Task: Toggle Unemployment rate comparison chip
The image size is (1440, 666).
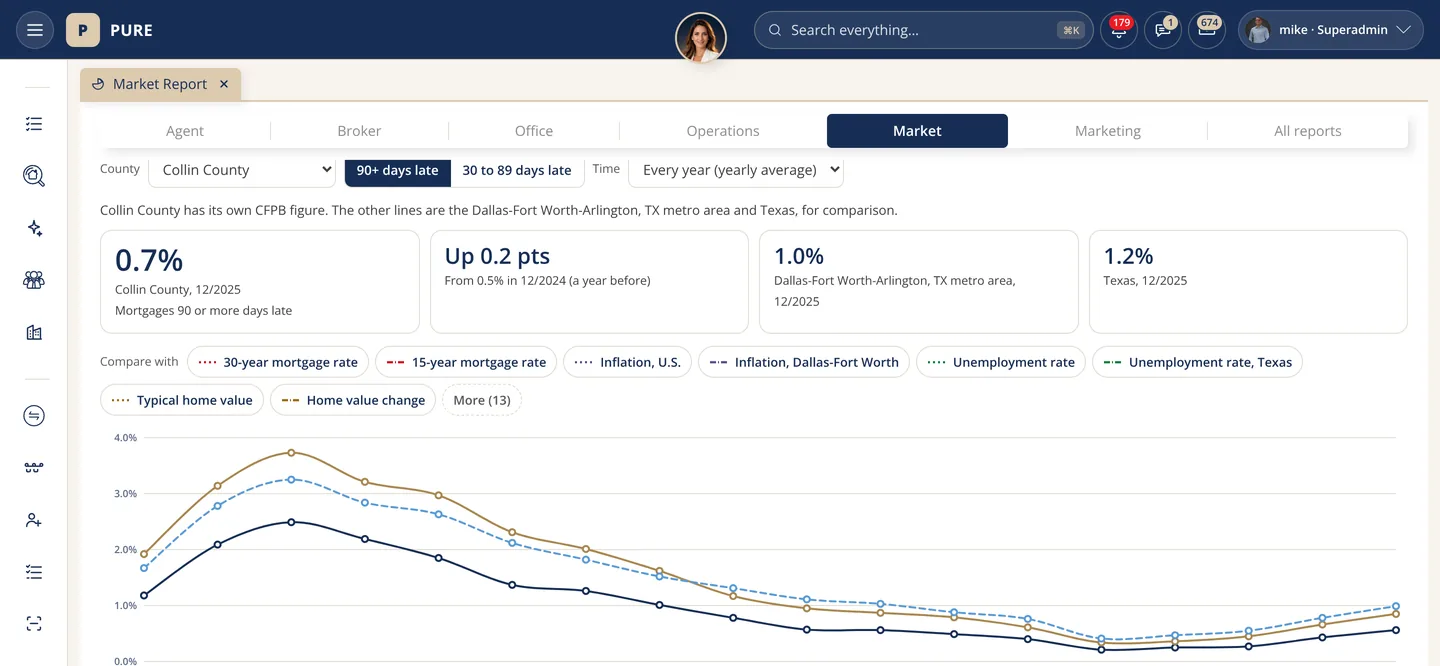Action: (1001, 362)
